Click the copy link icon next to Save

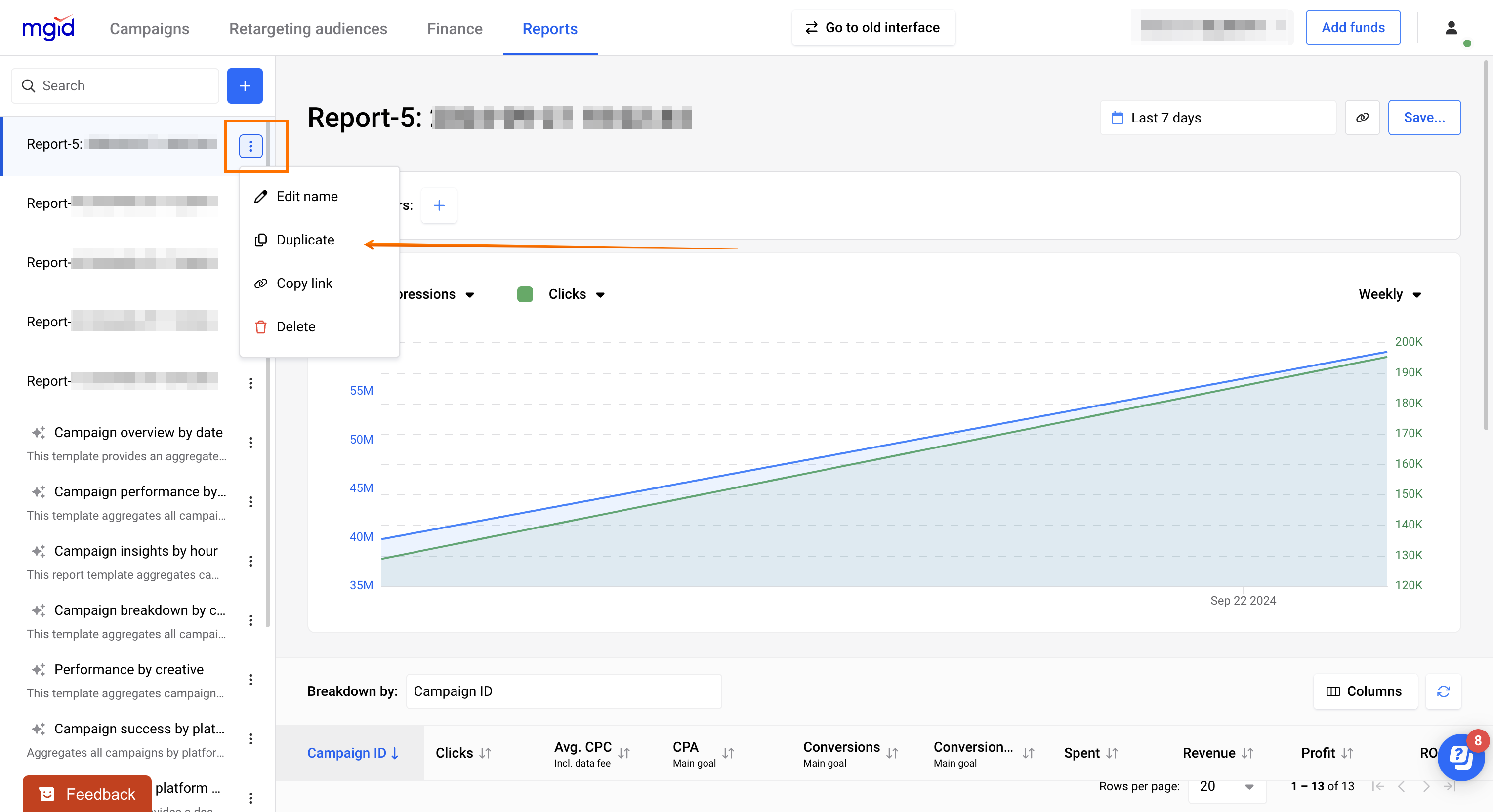click(x=1362, y=118)
